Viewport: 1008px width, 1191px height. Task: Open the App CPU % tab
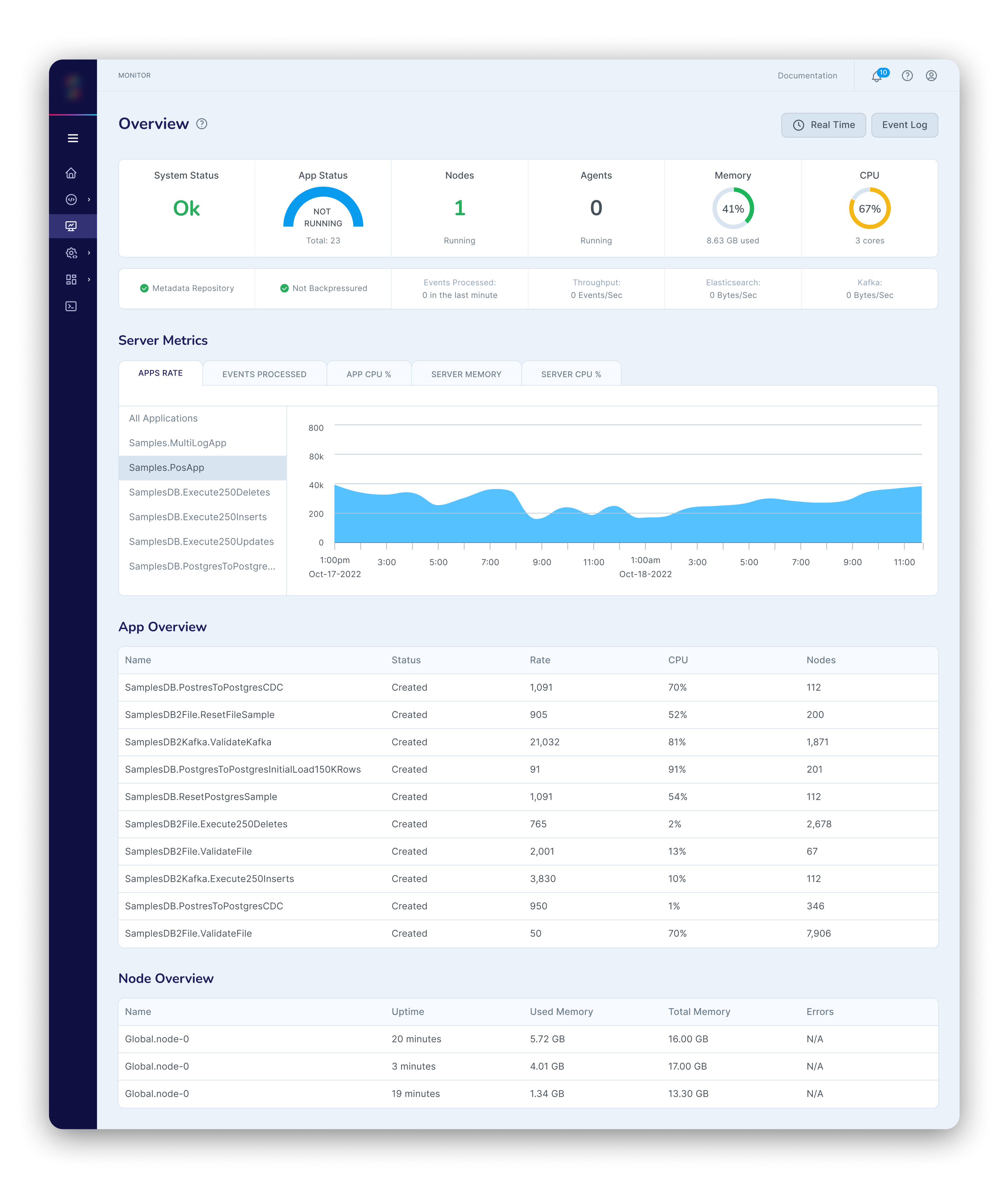click(x=369, y=374)
